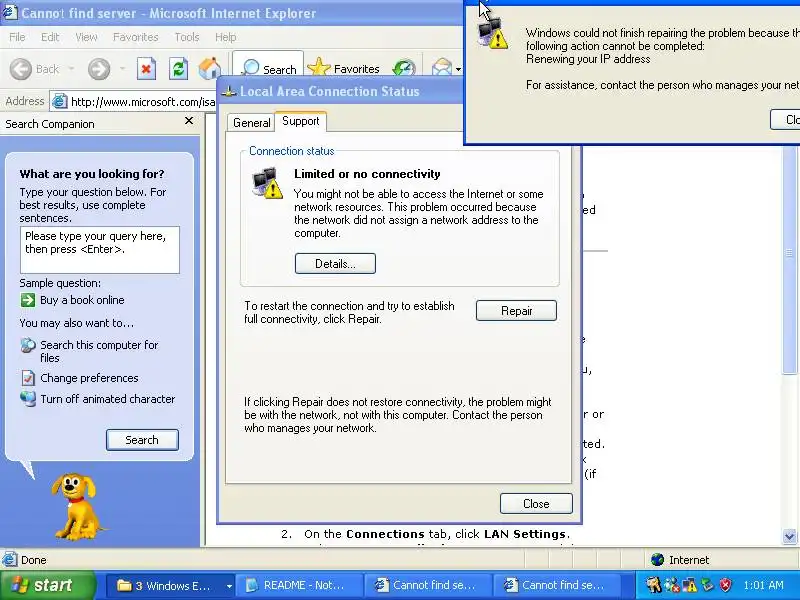Click the search query text box
The width and height of the screenshot is (800, 600).
pos(99,250)
